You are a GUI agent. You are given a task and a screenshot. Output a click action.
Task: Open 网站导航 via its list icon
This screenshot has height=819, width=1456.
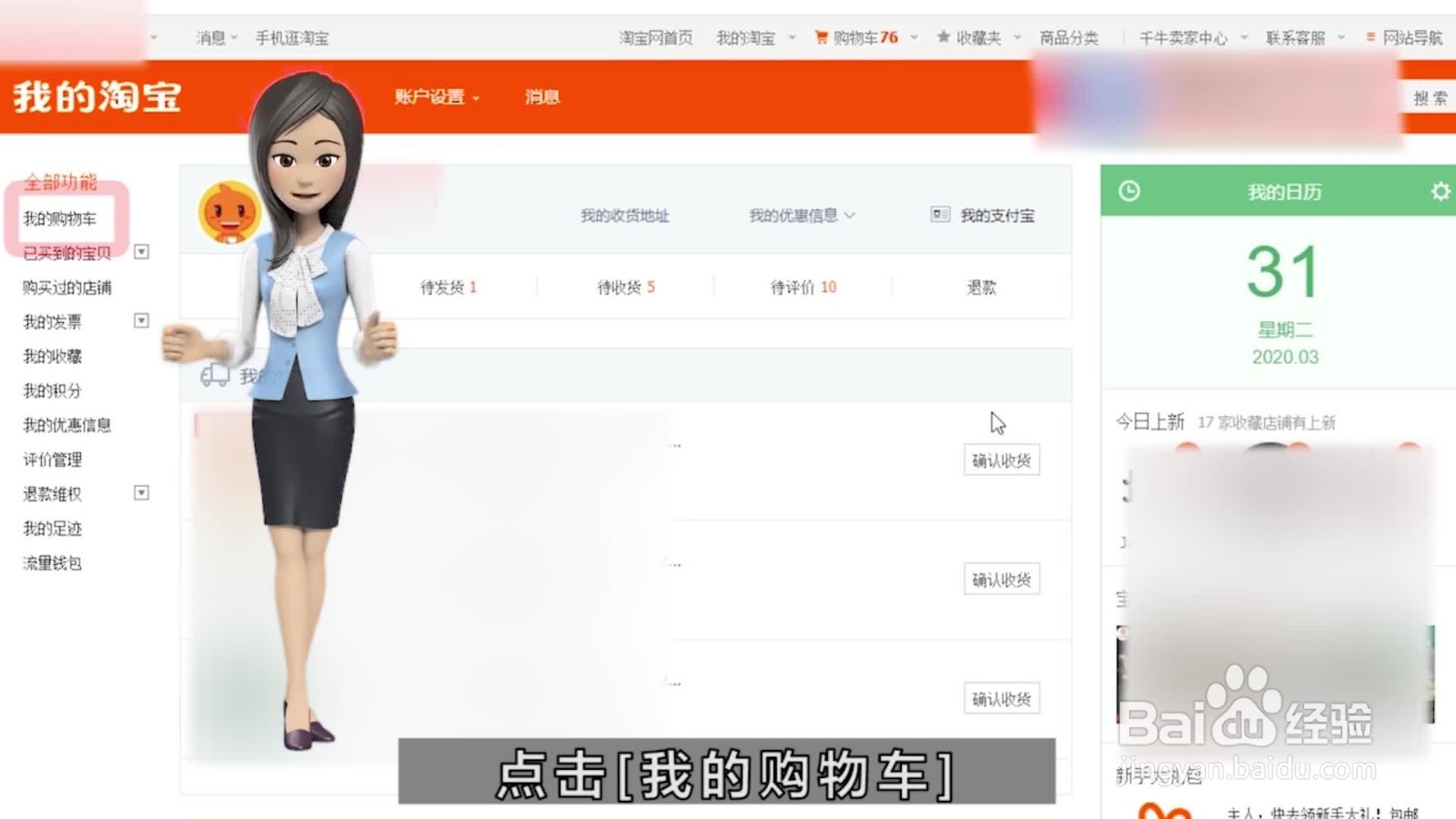[1369, 37]
